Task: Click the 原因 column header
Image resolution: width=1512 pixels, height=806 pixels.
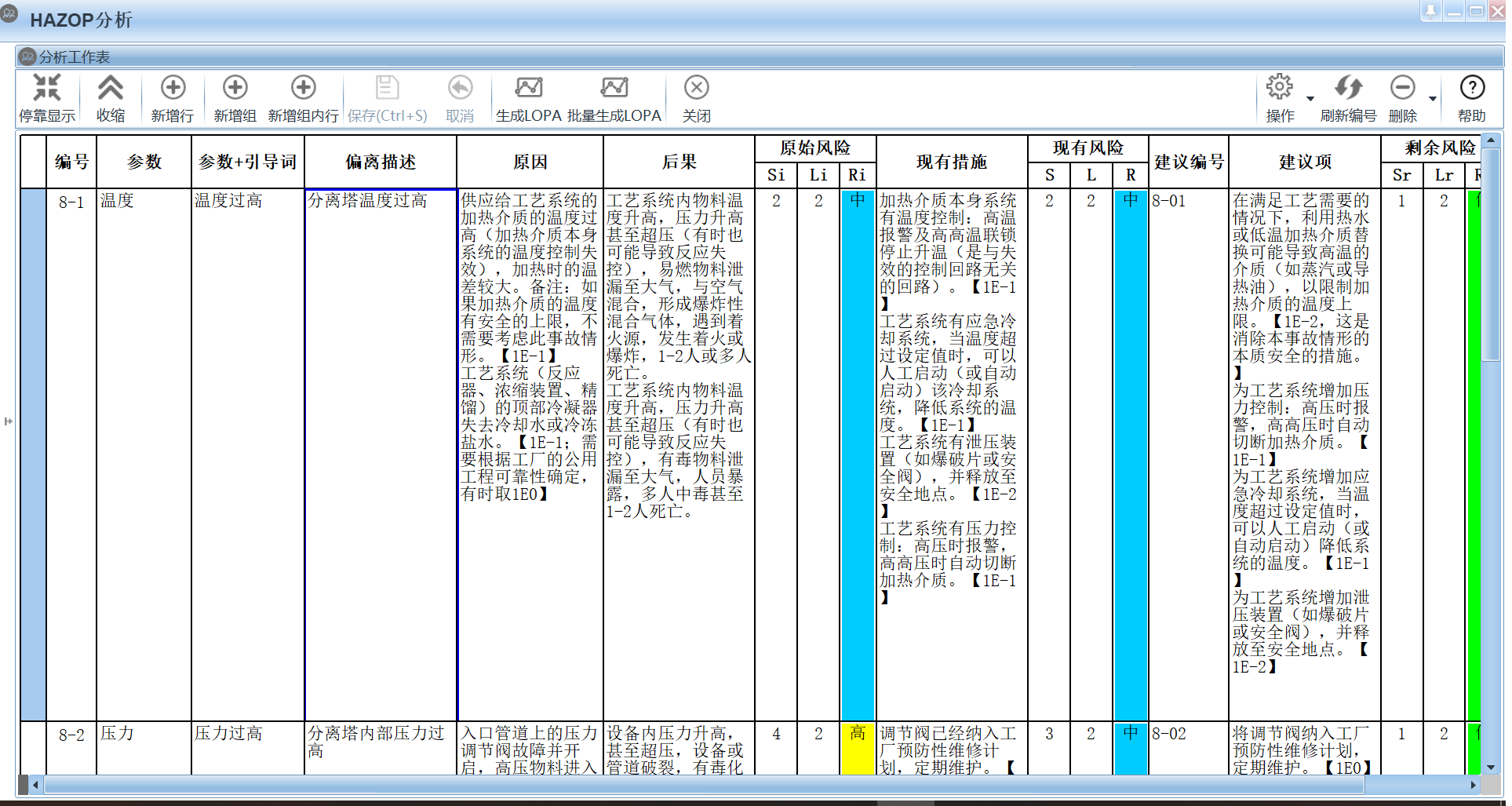Action: (530, 162)
